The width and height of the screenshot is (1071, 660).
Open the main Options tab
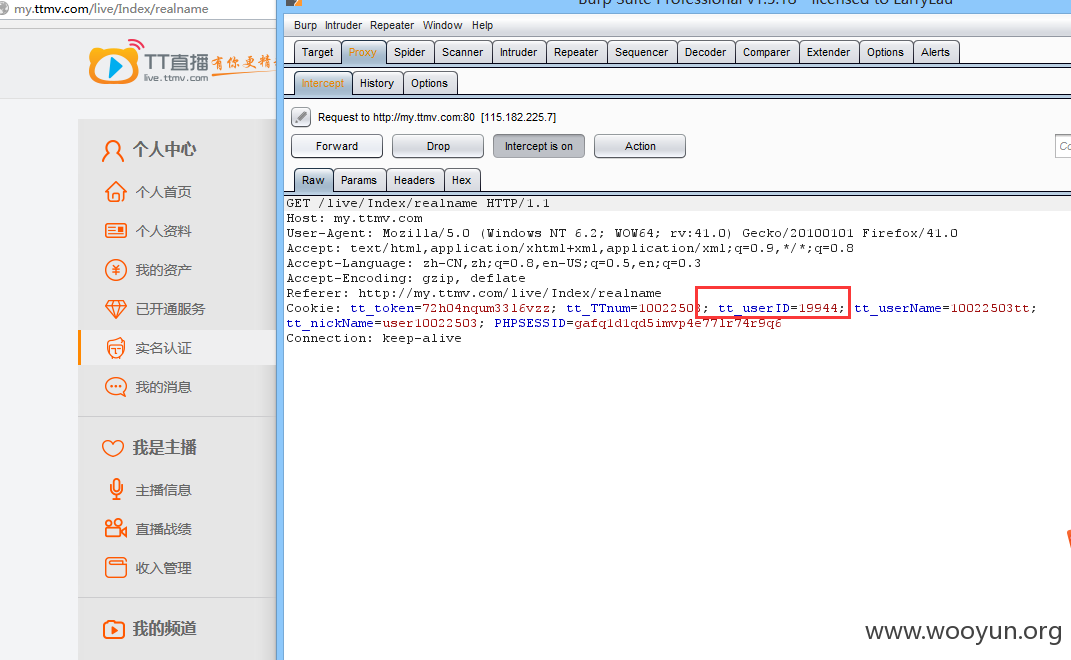point(885,52)
